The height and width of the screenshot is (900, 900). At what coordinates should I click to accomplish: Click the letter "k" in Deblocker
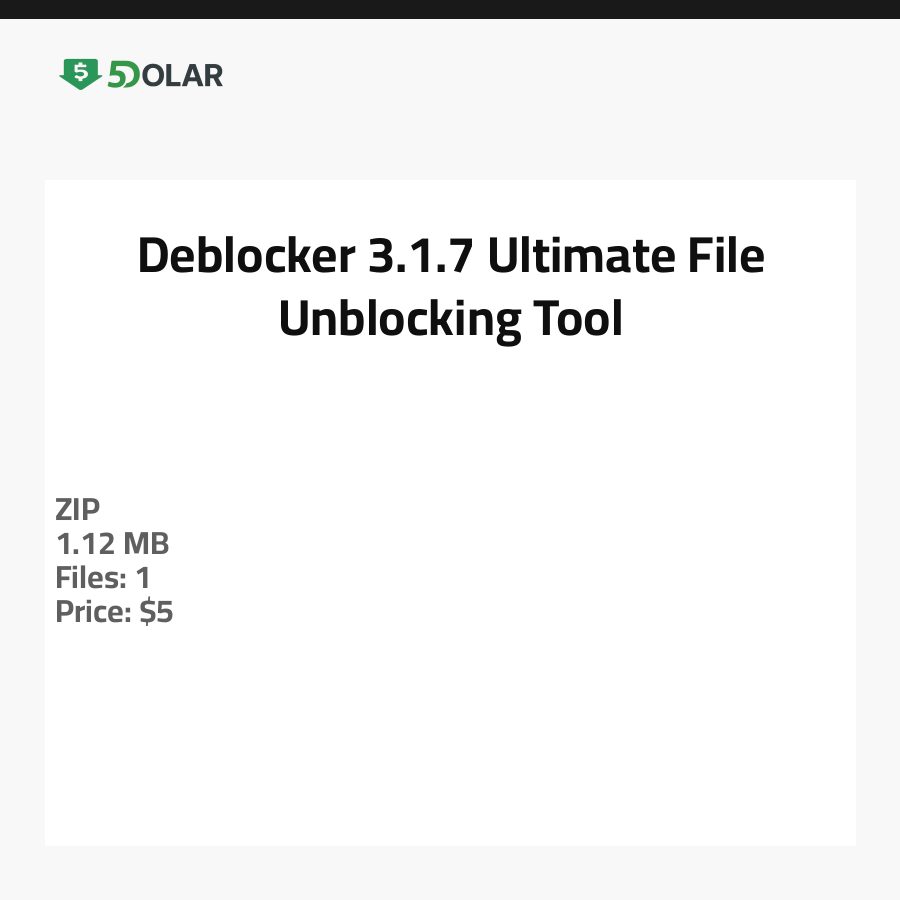click(299, 256)
